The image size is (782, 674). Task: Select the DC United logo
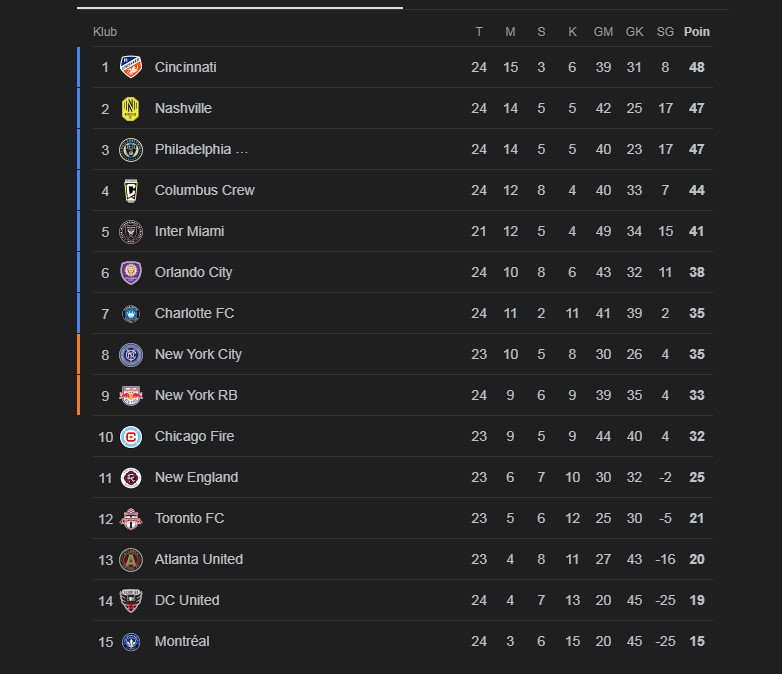click(131, 600)
